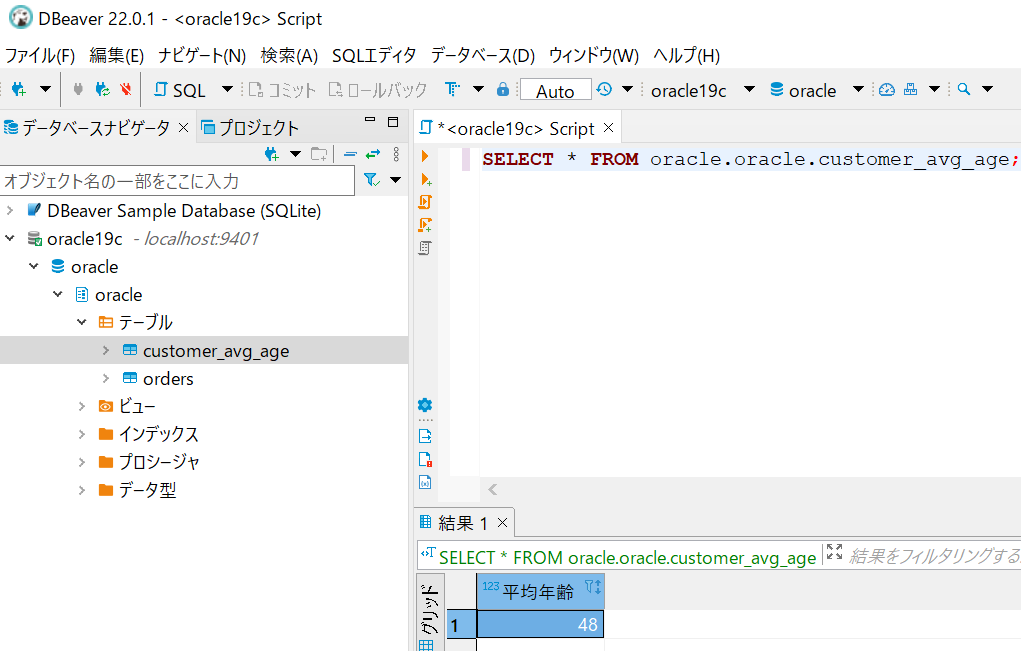Viewport: 1021px width, 651px height.
Task: Click the transaction log clock icon
Action: 604,89
